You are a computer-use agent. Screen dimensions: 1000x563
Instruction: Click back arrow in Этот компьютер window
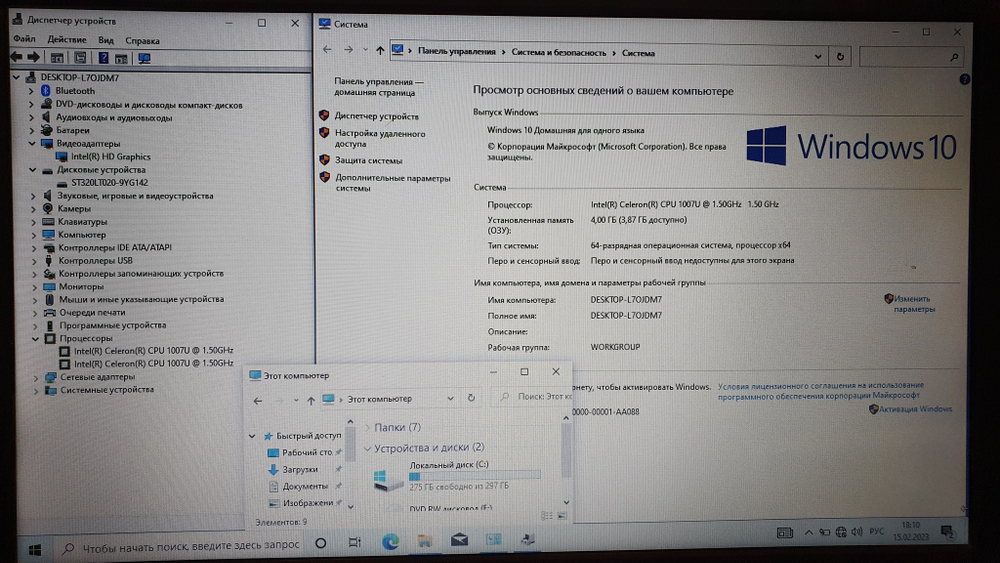pos(258,401)
